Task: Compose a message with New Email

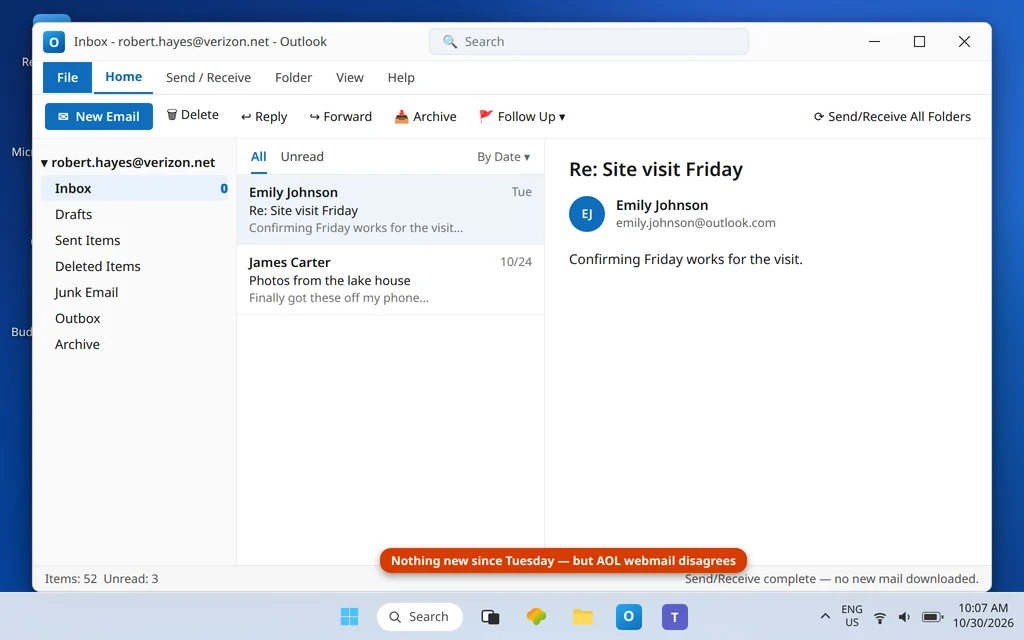Action: coord(99,116)
